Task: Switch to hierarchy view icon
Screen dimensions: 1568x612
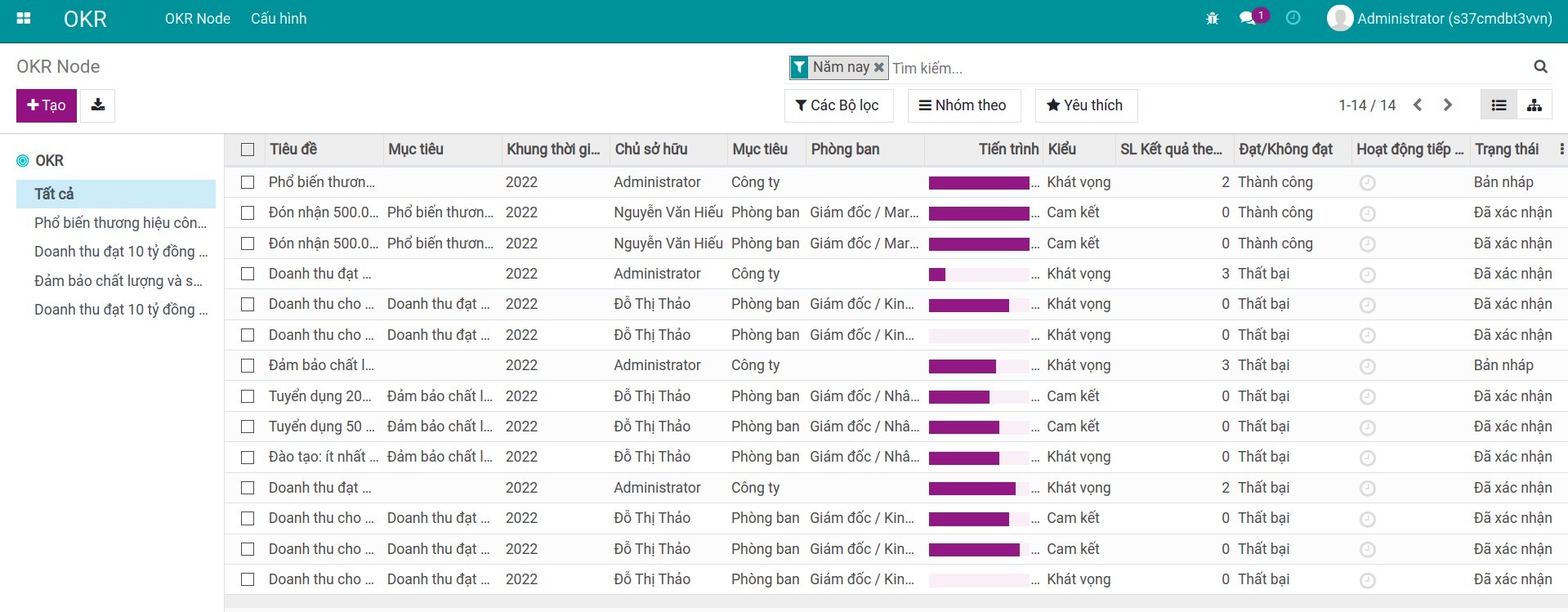Action: coord(1534,105)
